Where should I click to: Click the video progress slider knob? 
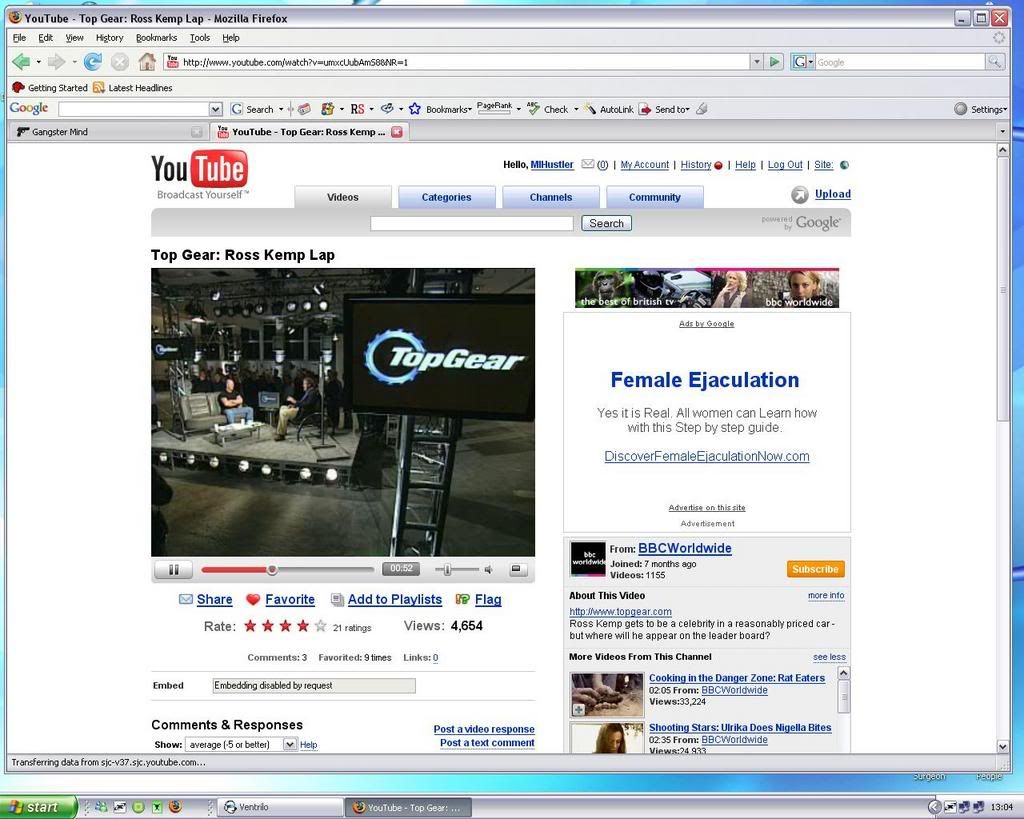pos(272,570)
